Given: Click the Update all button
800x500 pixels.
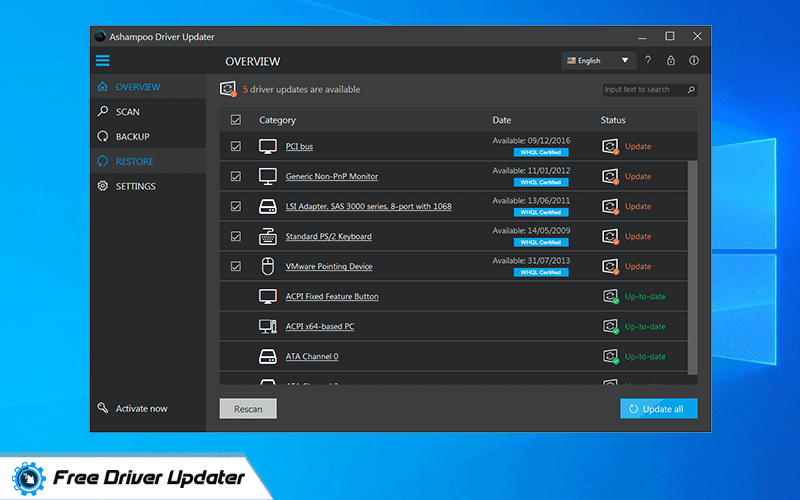Looking at the screenshot, I should (658, 409).
